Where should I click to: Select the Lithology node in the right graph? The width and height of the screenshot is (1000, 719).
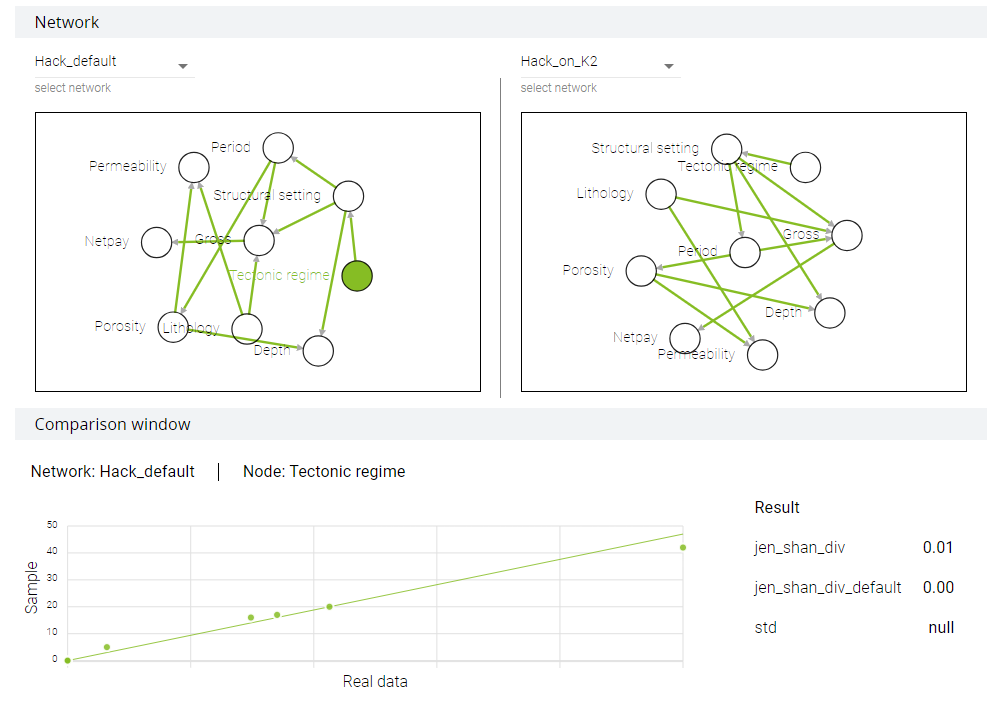(x=661, y=194)
